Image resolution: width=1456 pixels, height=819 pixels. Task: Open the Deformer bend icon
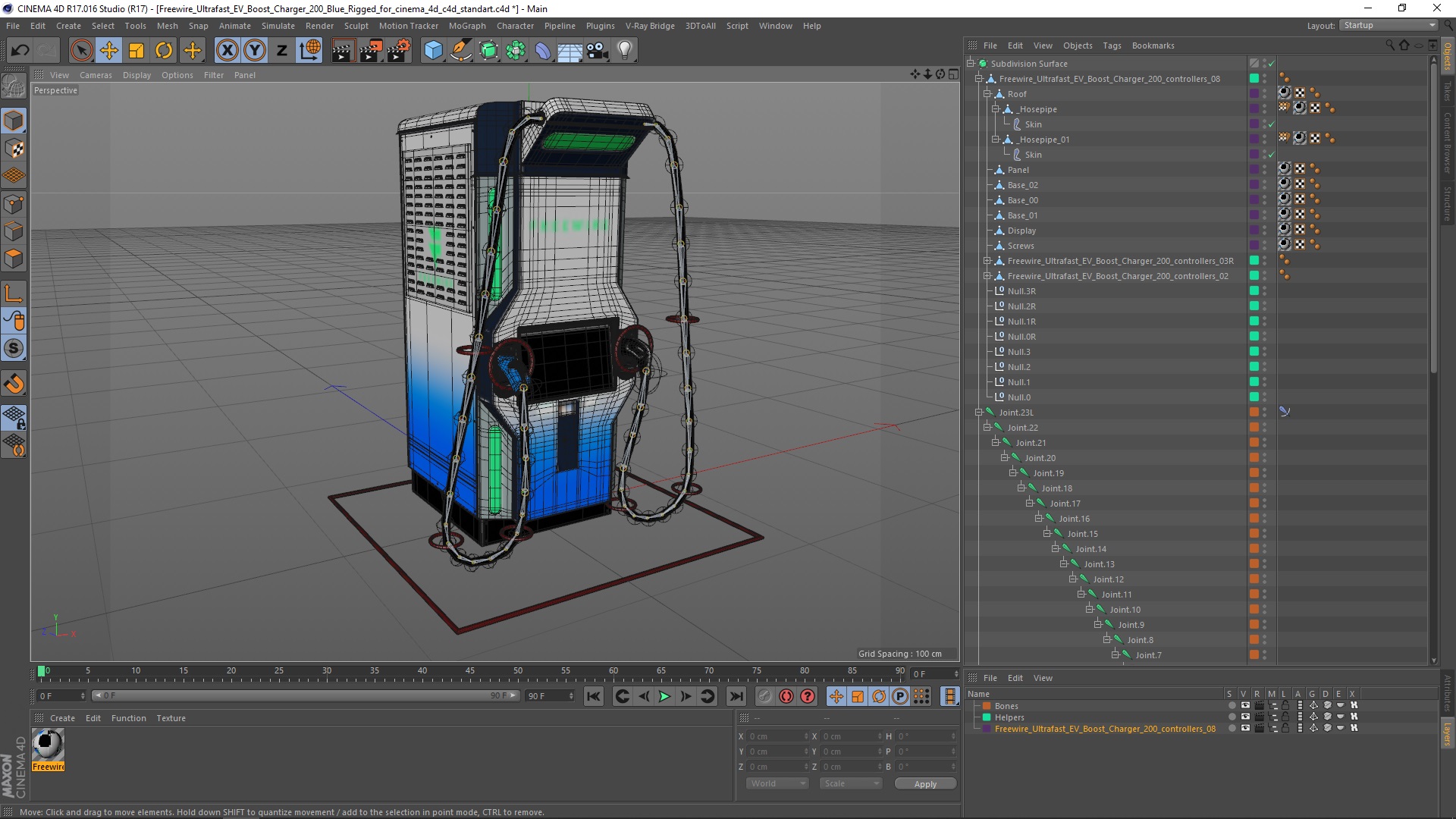pyautogui.click(x=543, y=51)
